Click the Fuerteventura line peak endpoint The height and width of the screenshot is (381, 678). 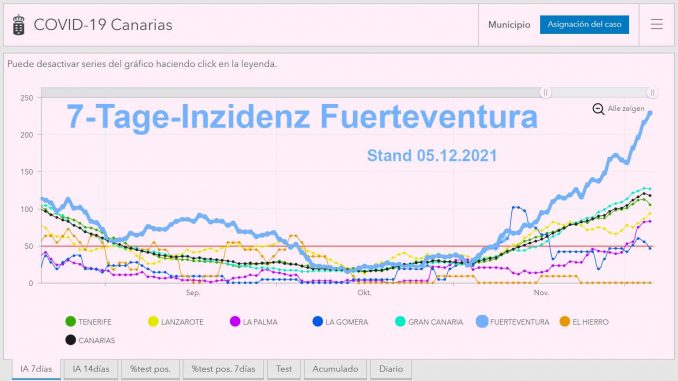(x=650, y=113)
